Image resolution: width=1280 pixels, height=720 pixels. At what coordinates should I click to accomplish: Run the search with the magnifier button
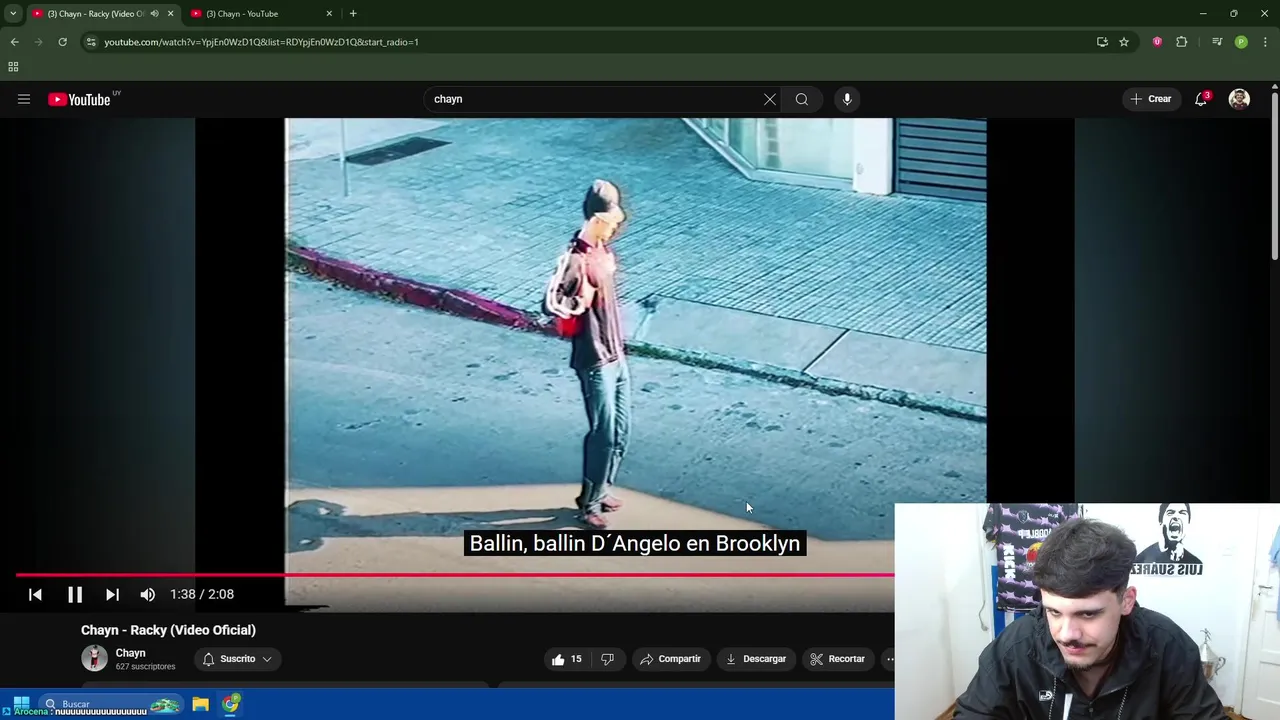pyautogui.click(x=802, y=99)
